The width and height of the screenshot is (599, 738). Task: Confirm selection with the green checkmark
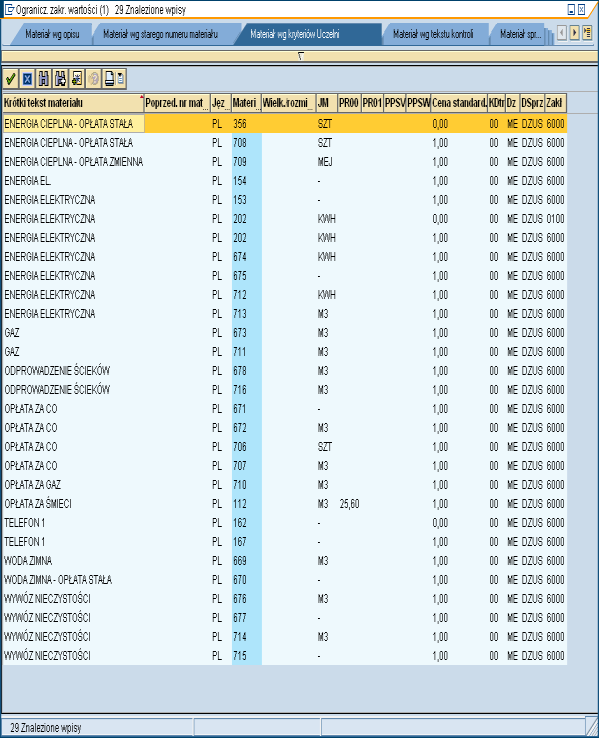pyautogui.click(x=11, y=79)
